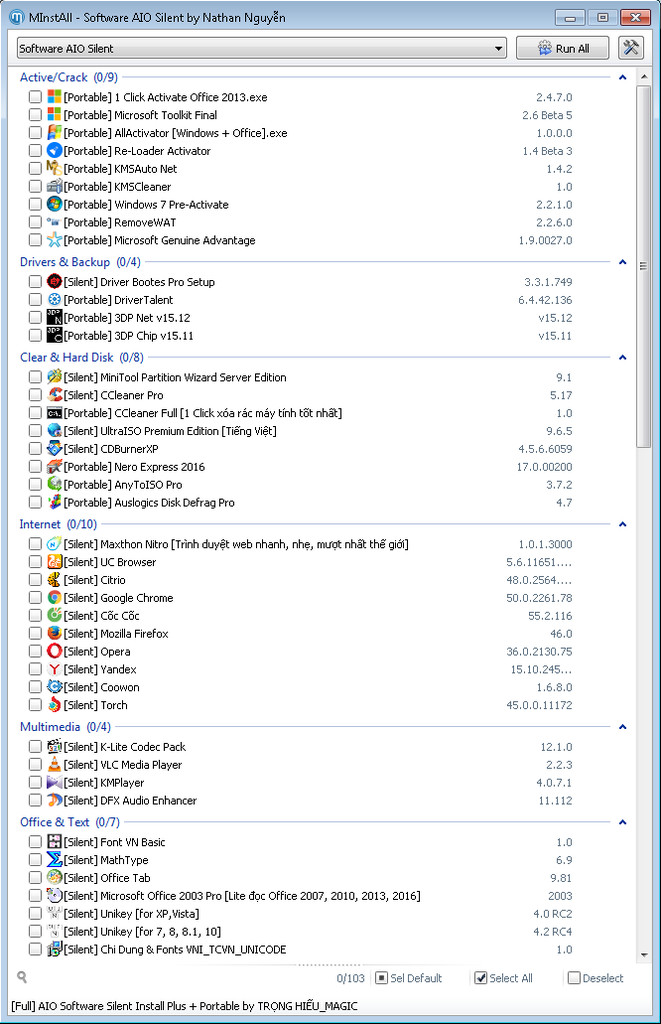The height and width of the screenshot is (1024, 661).
Task: Click the VLC Media Player cone icon
Action: click(x=54, y=765)
